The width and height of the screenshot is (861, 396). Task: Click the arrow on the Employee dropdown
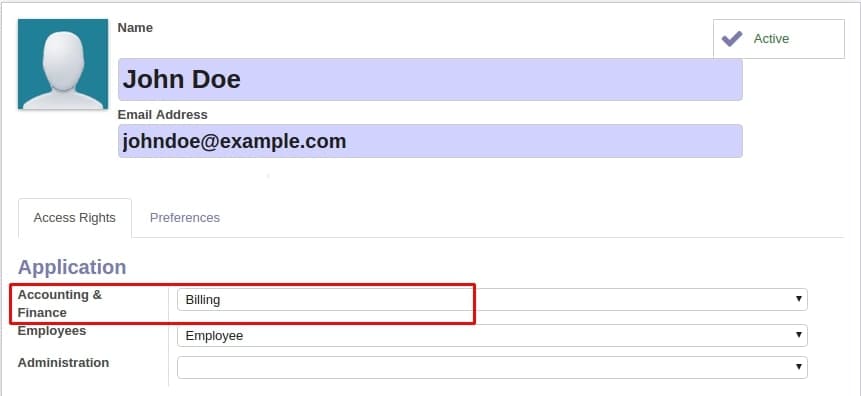click(799, 335)
